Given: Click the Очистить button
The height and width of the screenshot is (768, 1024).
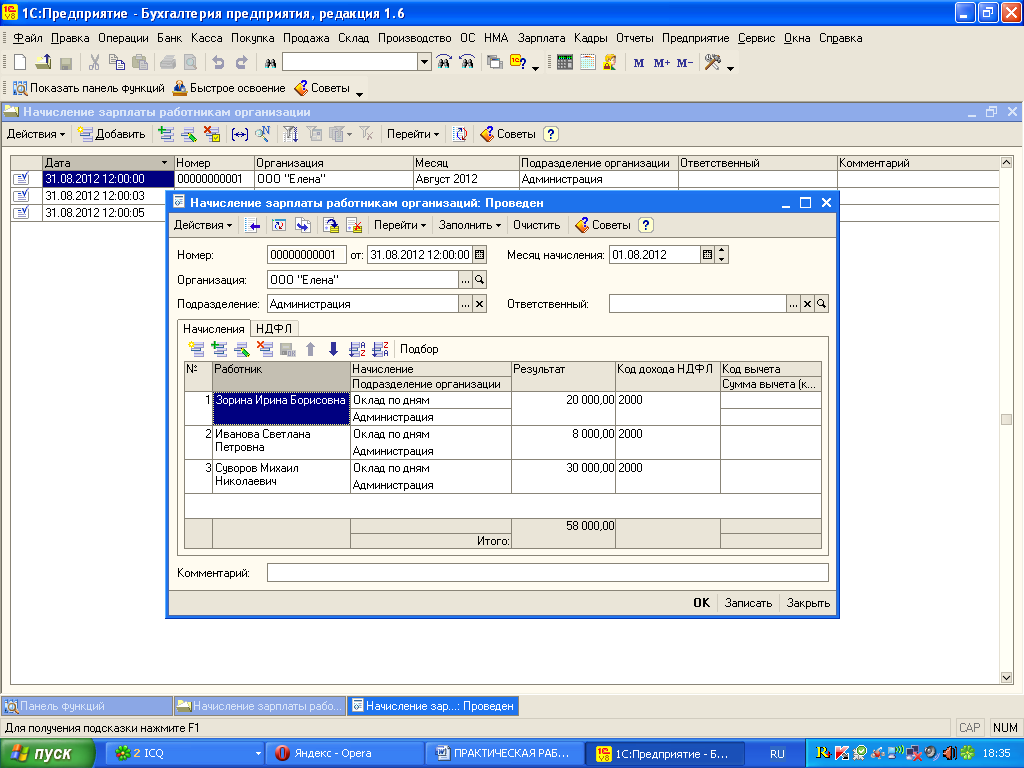Looking at the screenshot, I should (536, 225).
